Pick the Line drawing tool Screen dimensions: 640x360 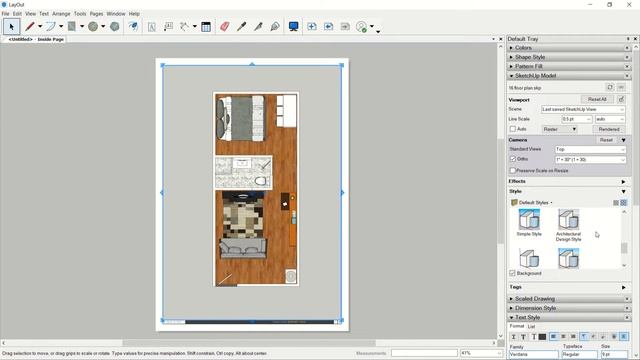pyautogui.click(x=30, y=27)
